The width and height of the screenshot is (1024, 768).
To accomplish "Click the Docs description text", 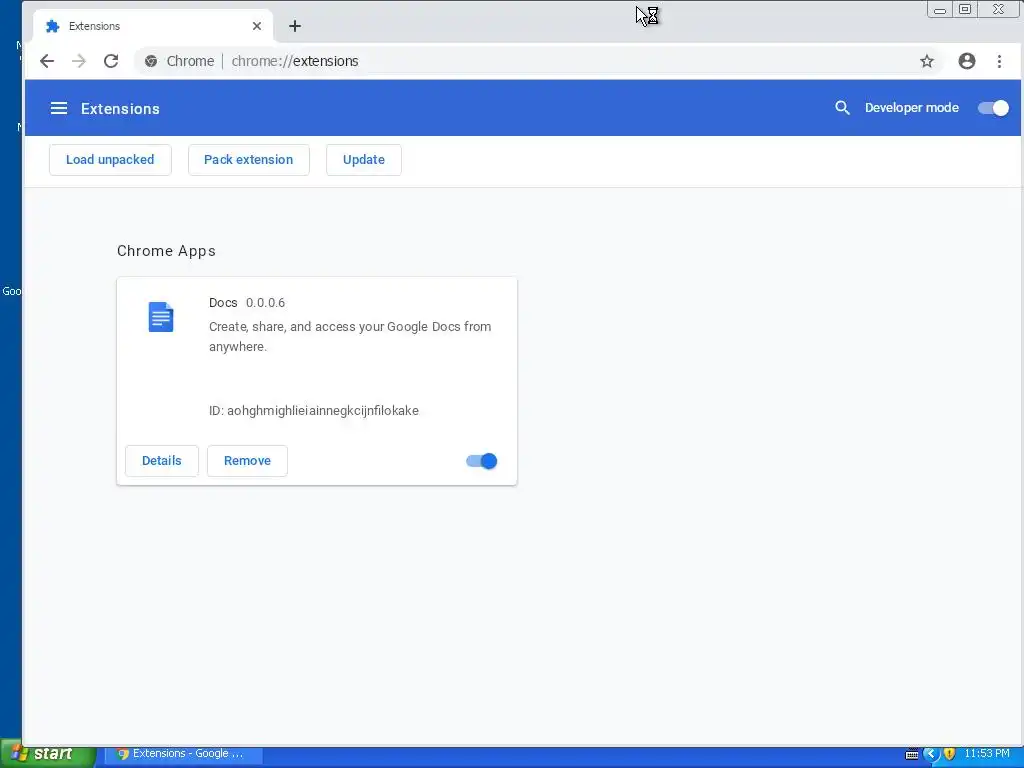I will (x=350, y=336).
